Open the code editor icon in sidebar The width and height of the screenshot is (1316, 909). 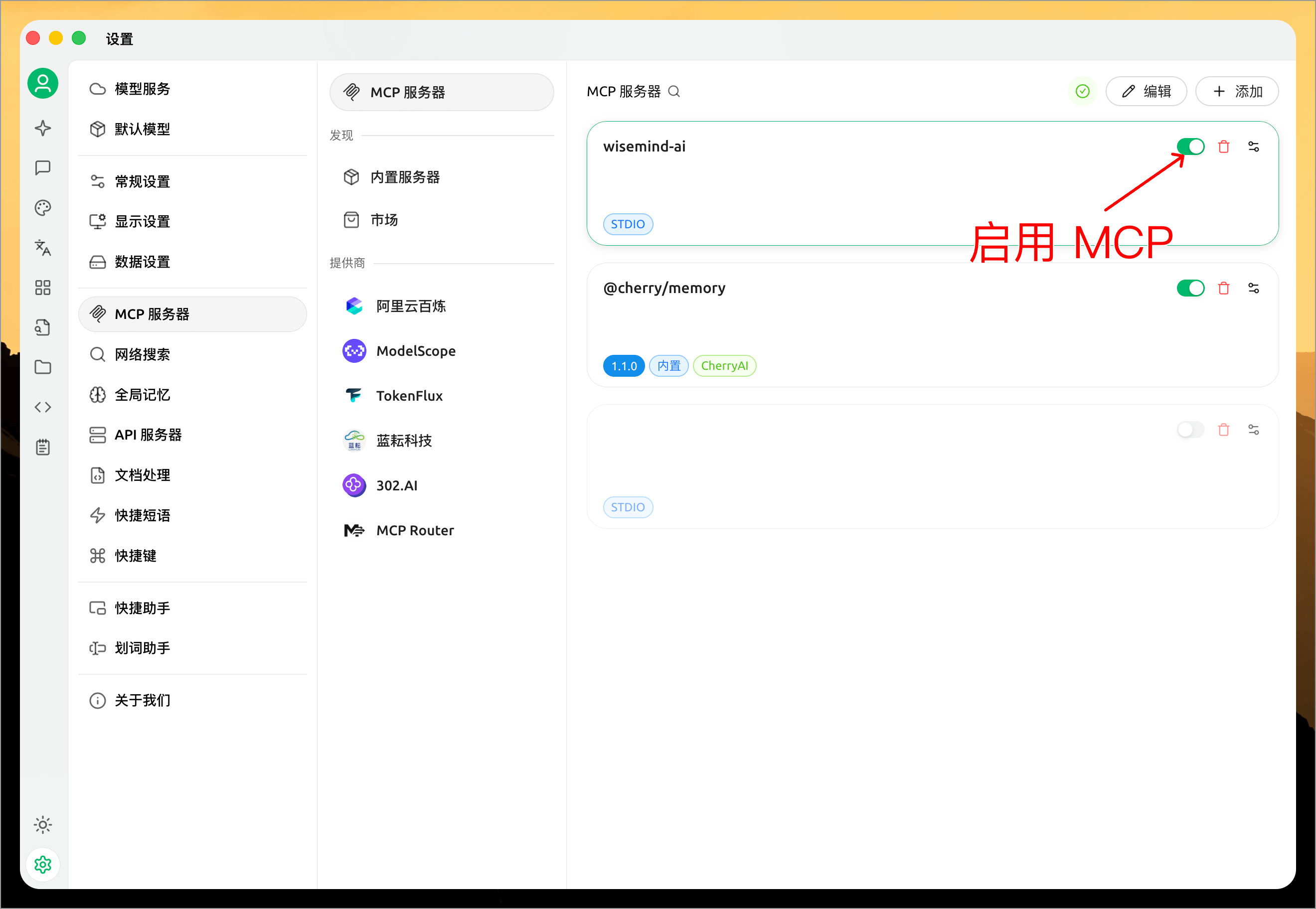pyautogui.click(x=42, y=407)
